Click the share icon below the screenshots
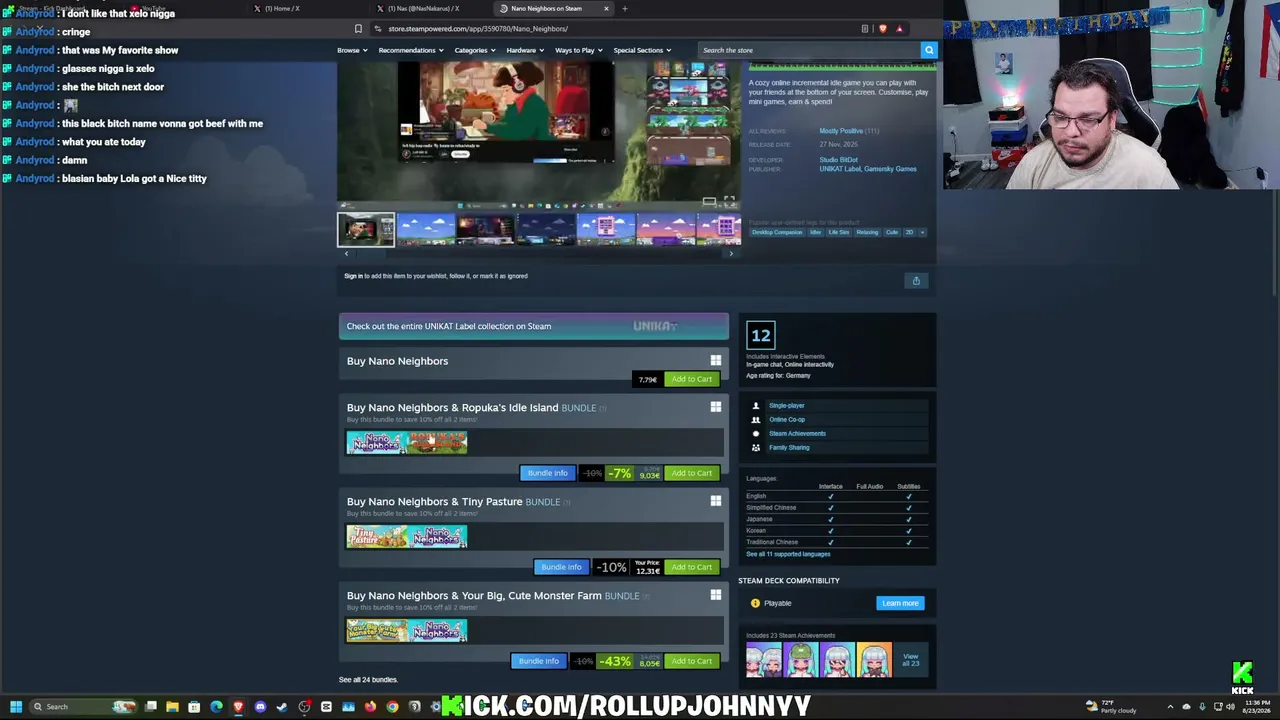Screen dimensions: 1280x720 (x=916, y=281)
